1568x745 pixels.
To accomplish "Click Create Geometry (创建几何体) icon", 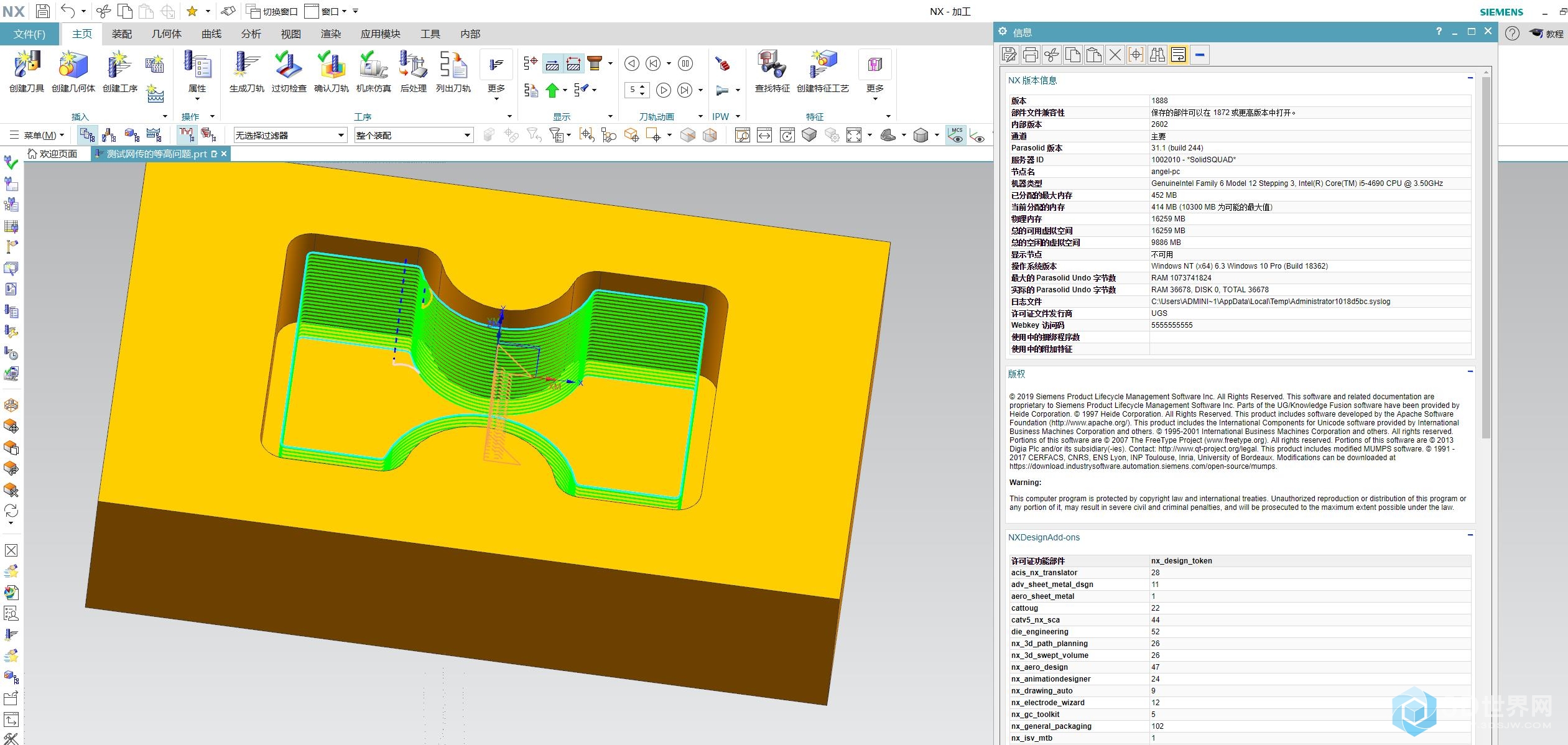I will coord(73,65).
